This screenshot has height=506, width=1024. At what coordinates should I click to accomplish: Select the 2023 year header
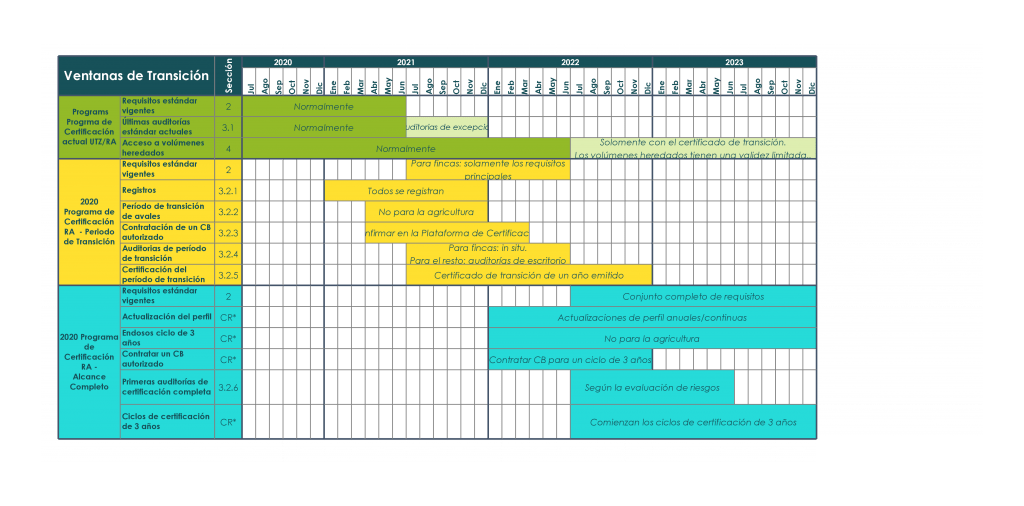pos(733,62)
